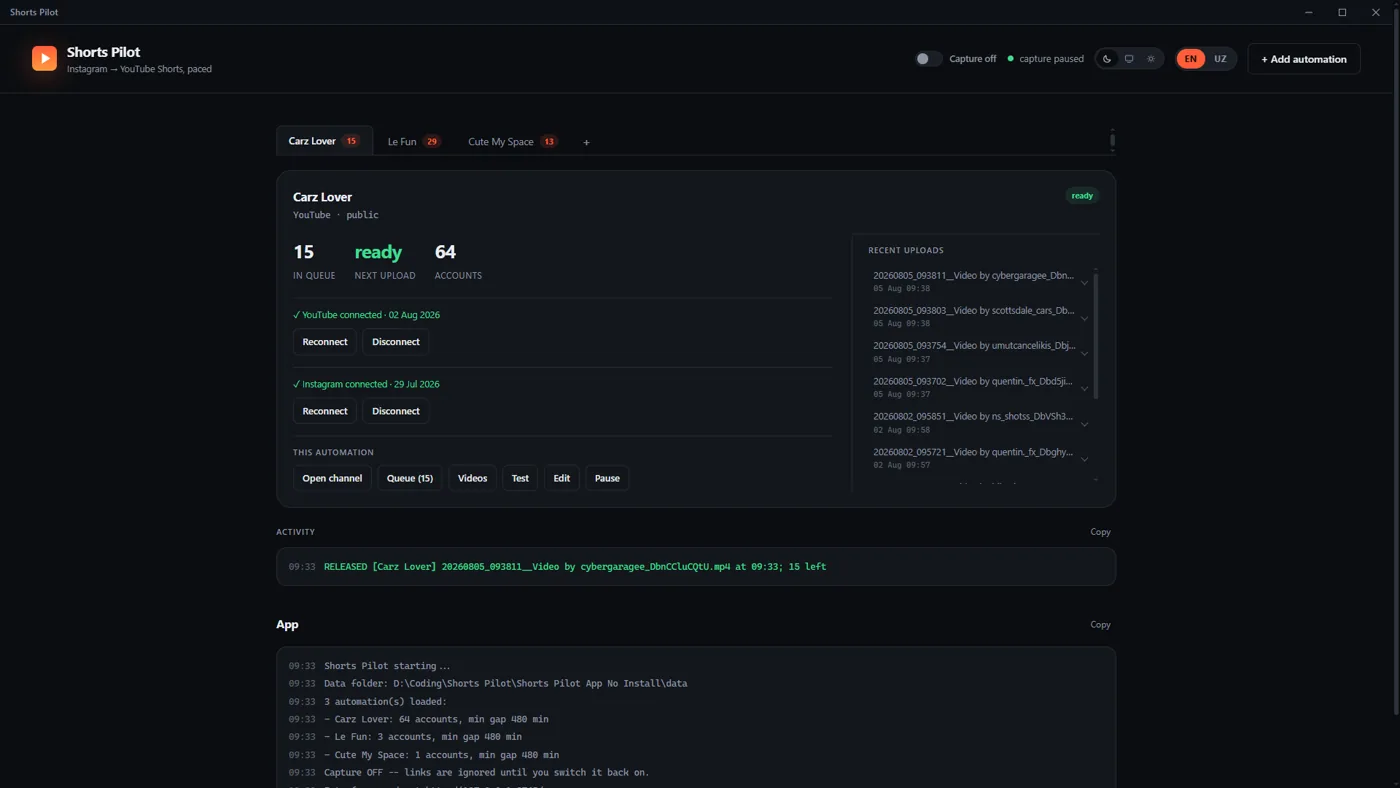Image resolution: width=1400 pixels, height=788 pixels.
Task: Click the 'Capture OFF' log line
Action: tap(486, 773)
